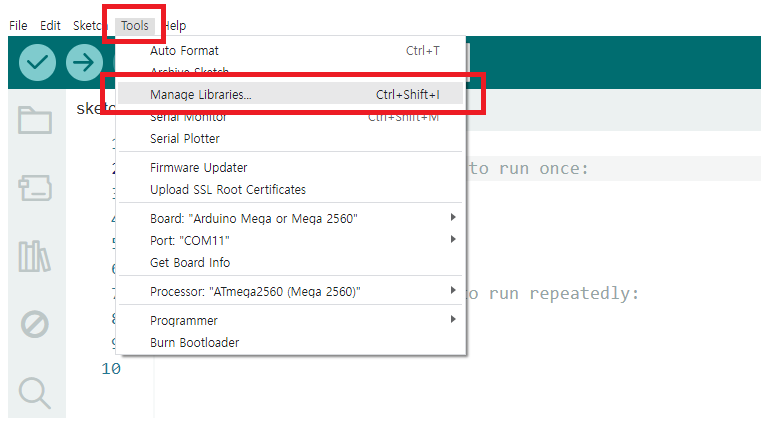This screenshot has width=772, height=422.
Task: Select Burn Bootloader entry
Action: point(290,343)
